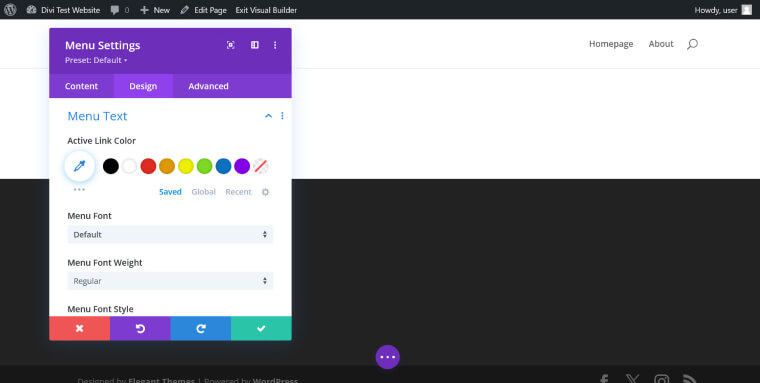Open Menu Settings more options (three dots)
Image resolution: width=760 pixels, height=383 pixels.
pyautogui.click(x=275, y=45)
